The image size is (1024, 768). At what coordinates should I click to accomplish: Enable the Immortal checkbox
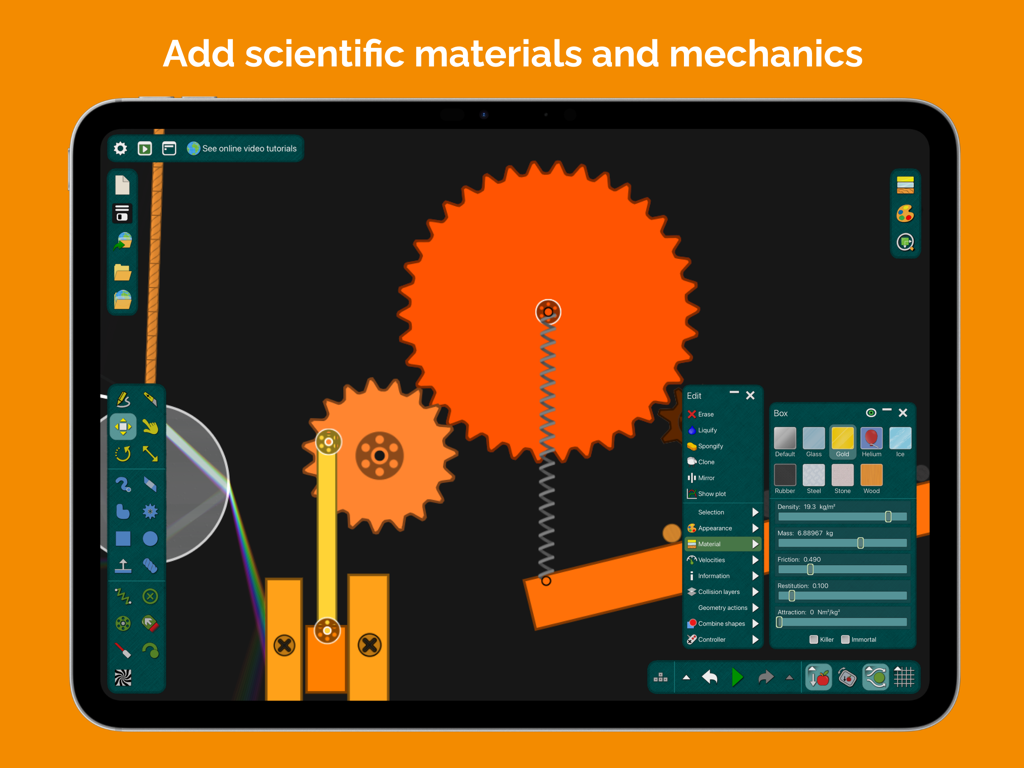(x=845, y=640)
